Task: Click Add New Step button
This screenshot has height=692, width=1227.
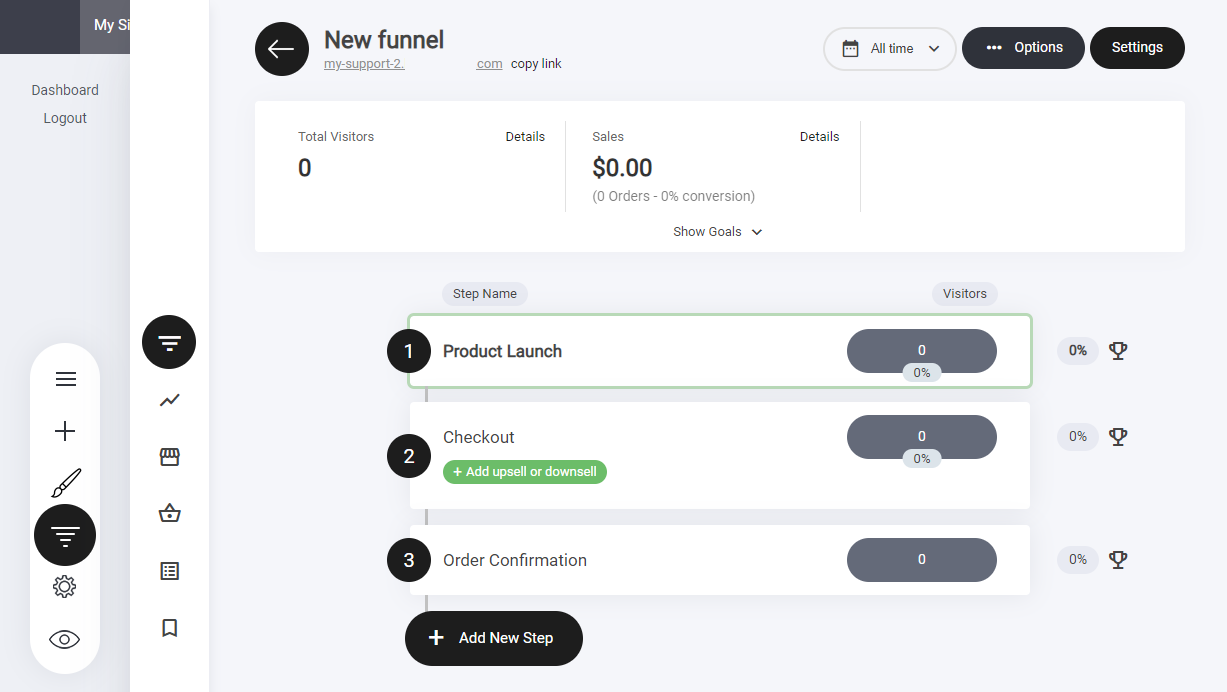Action: tap(493, 638)
